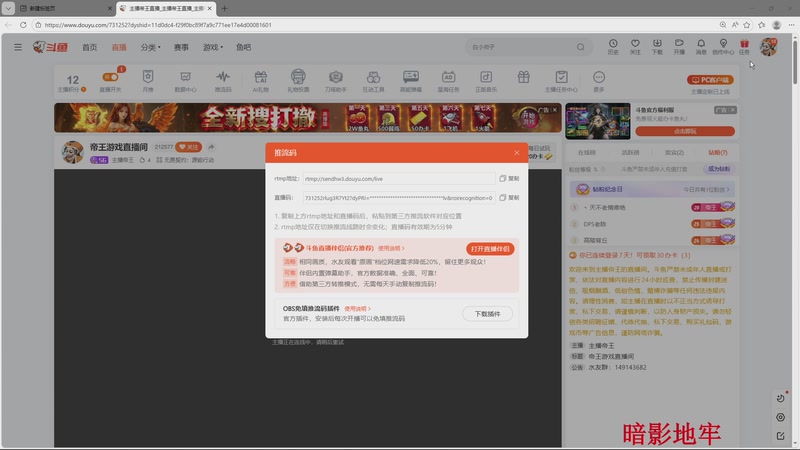The height and width of the screenshot is (450, 800).
Task: Open the 关注 heart icon in header
Action: [635, 47]
